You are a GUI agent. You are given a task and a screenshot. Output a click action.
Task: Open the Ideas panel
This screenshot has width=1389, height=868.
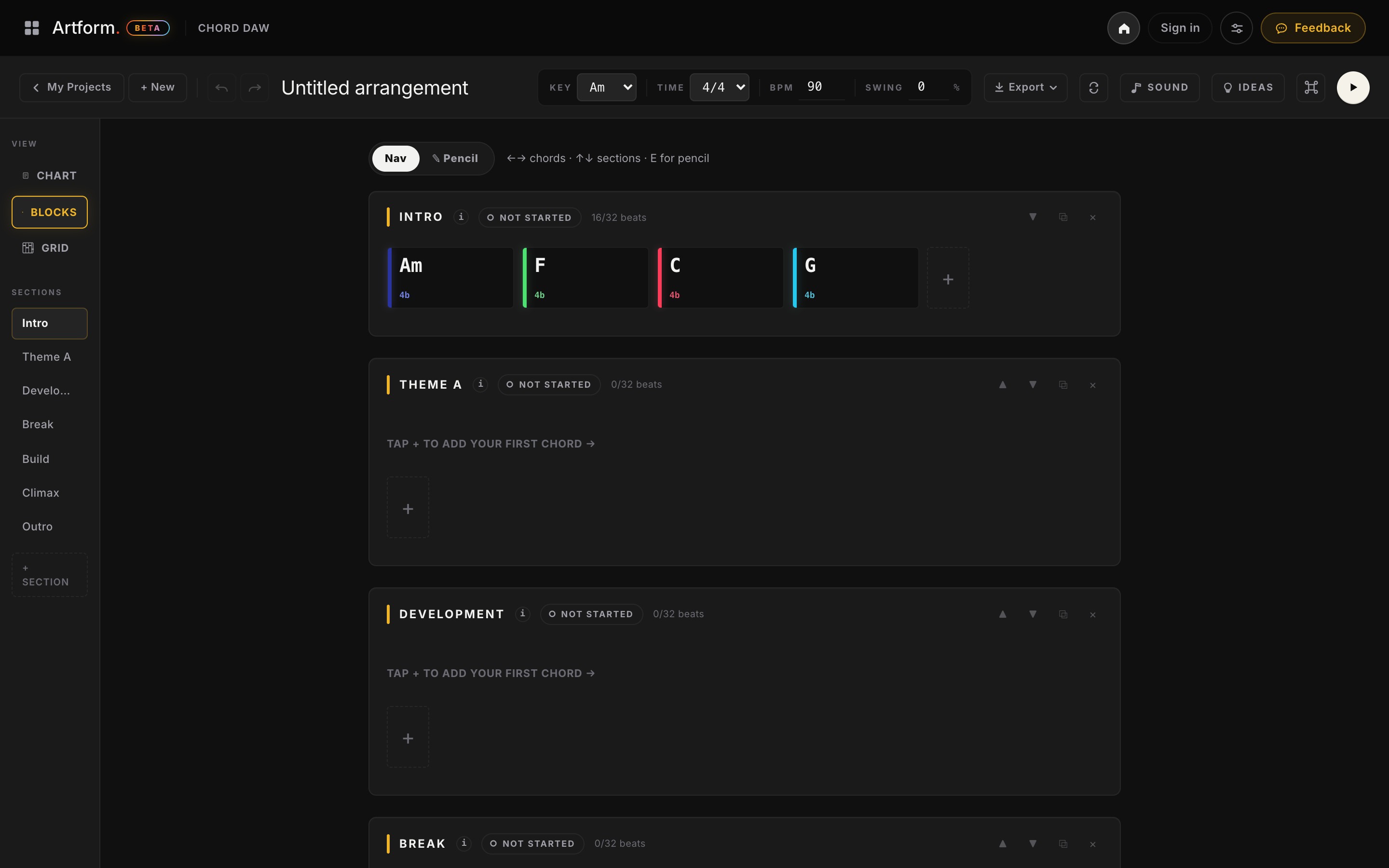click(x=1248, y=87)
